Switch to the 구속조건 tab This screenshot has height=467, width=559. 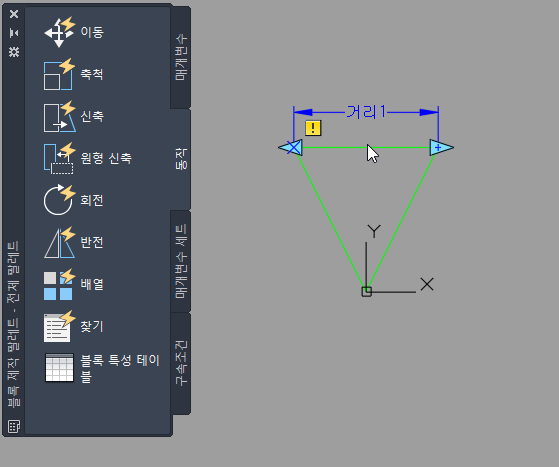click(181, 363)
